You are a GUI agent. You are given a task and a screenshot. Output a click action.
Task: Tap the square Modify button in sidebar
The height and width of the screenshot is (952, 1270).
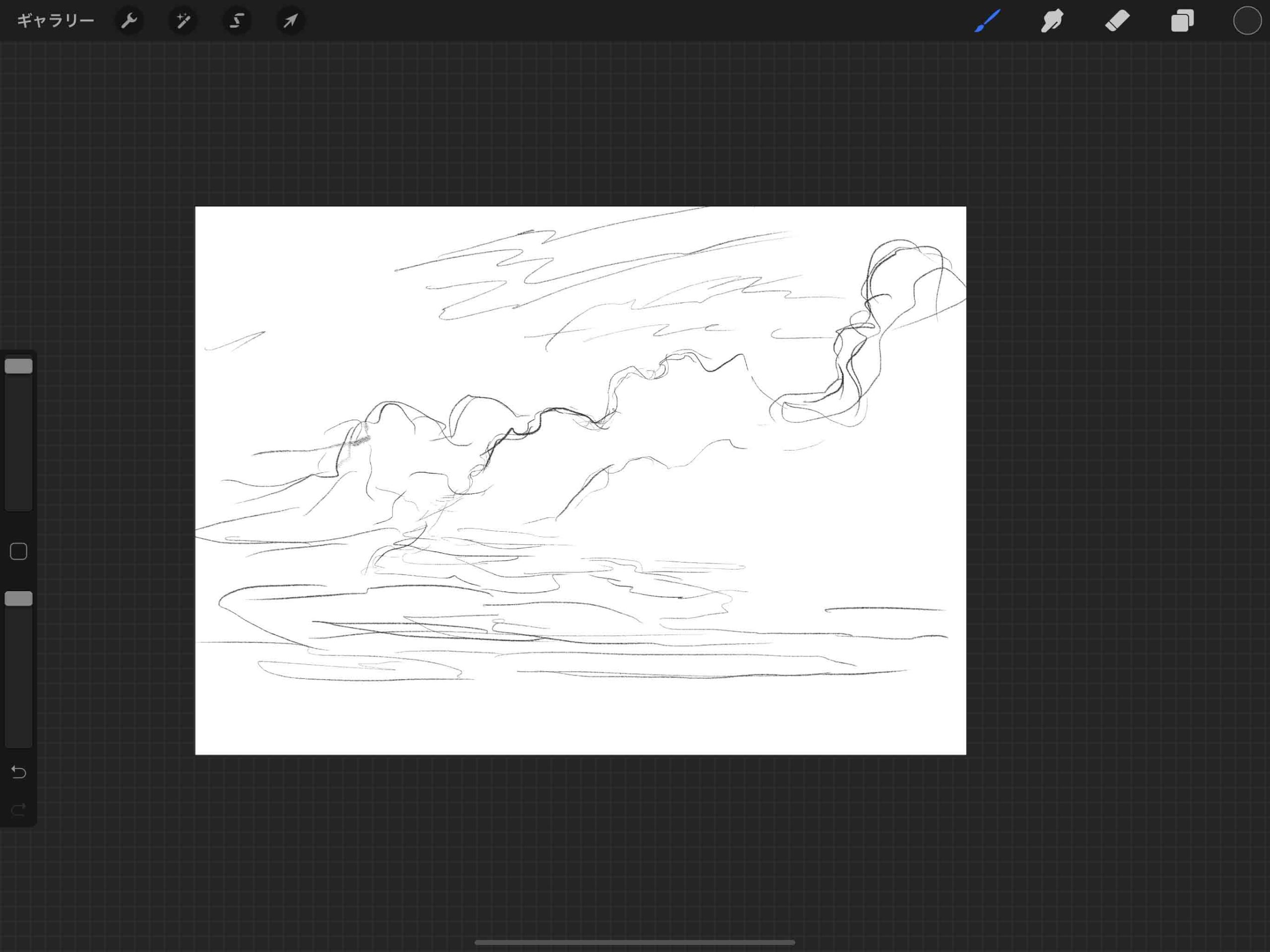coord(18,551)
